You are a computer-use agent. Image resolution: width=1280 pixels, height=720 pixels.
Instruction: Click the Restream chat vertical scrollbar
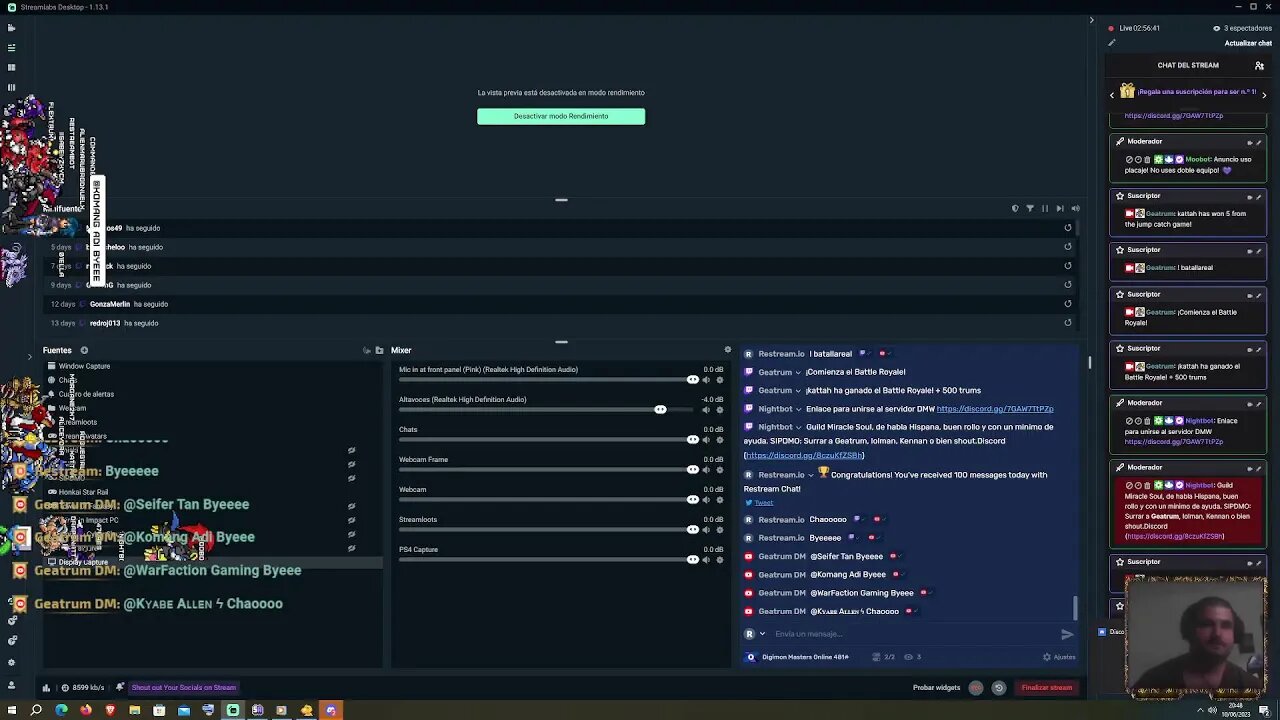point(1076,608)
